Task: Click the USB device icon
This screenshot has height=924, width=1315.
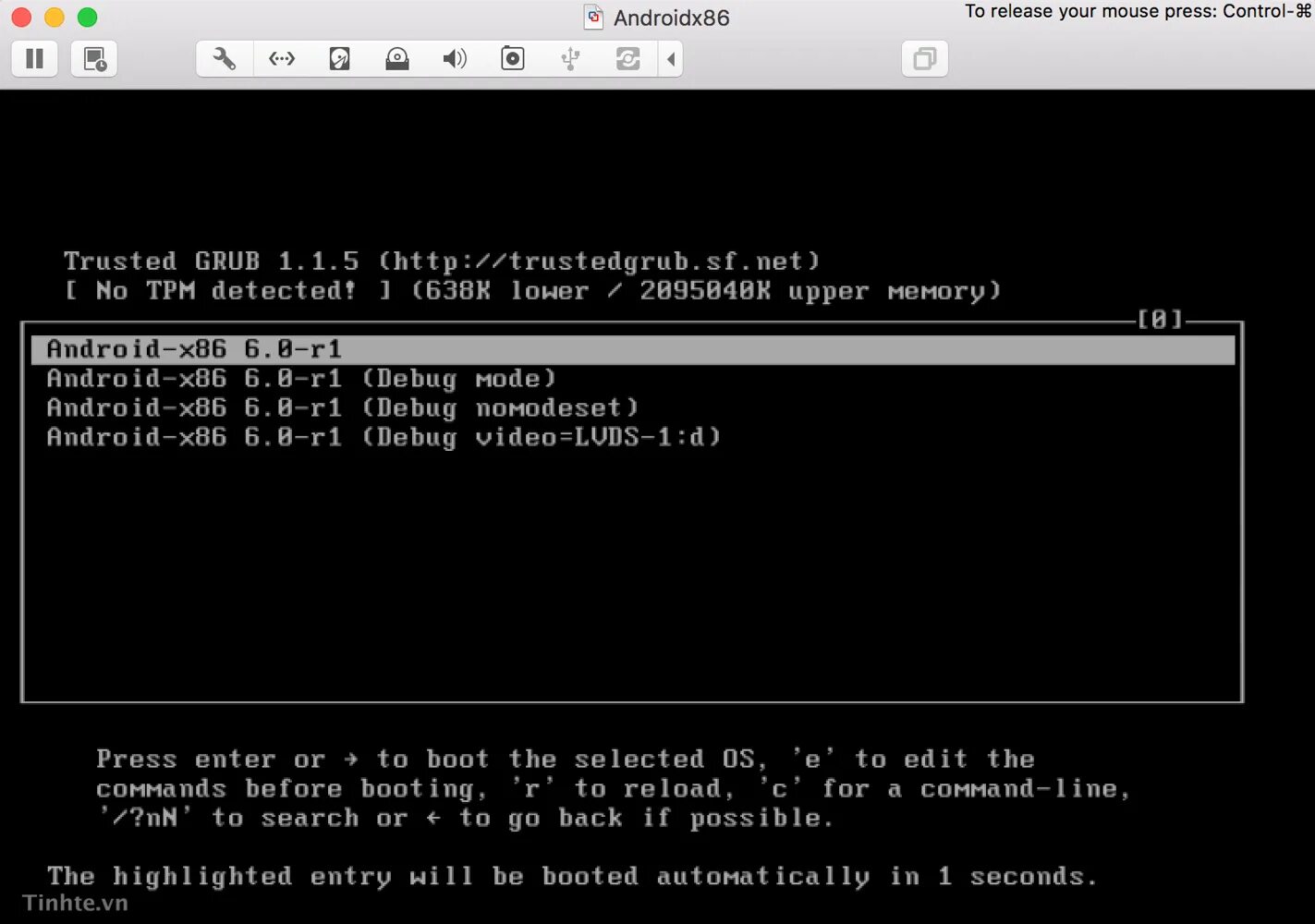Action: click(570, 59)
